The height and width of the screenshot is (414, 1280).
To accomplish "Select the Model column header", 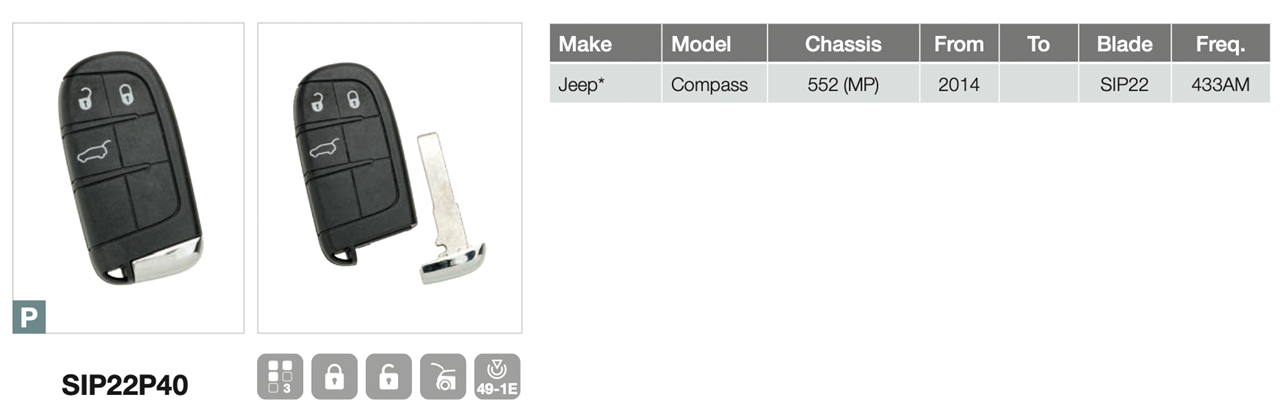I will coord(714,44).
